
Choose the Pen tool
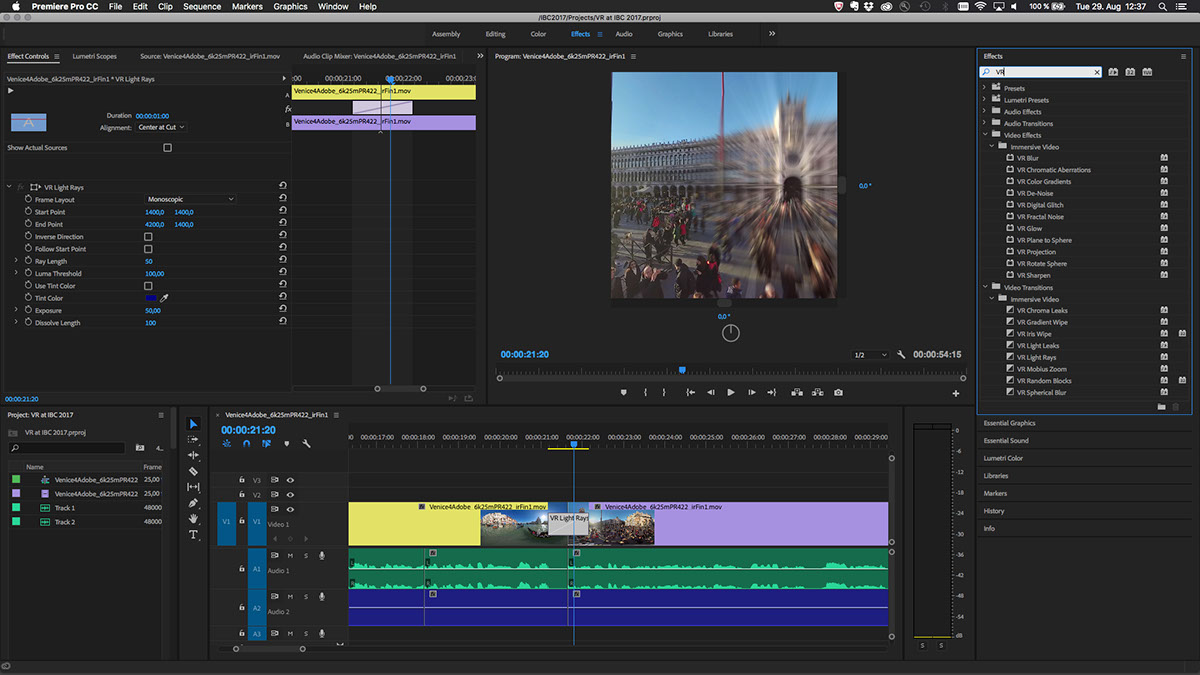point(193,503)
